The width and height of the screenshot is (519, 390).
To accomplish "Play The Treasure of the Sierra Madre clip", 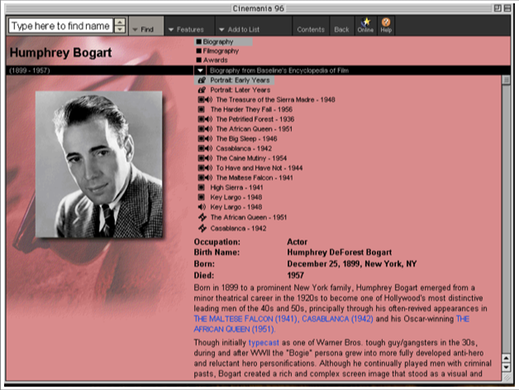I will tap(205, 100).
